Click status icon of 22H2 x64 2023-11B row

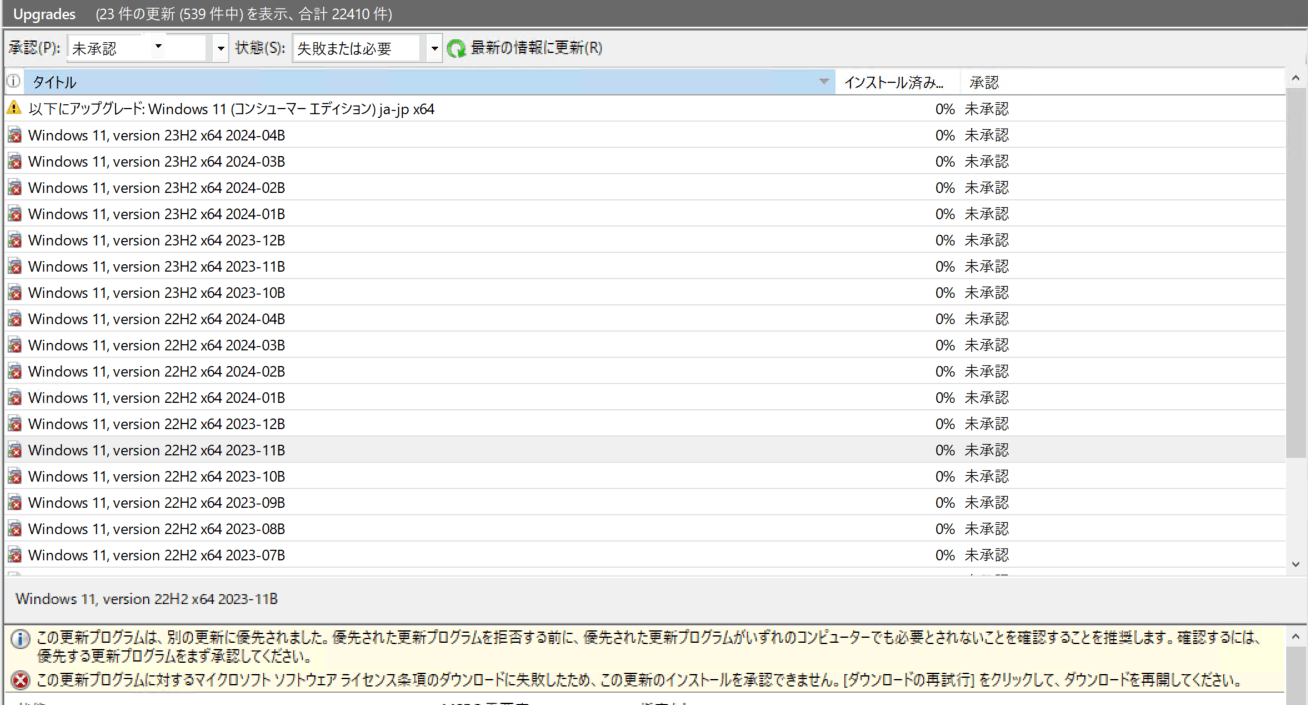tap(14, 450)
